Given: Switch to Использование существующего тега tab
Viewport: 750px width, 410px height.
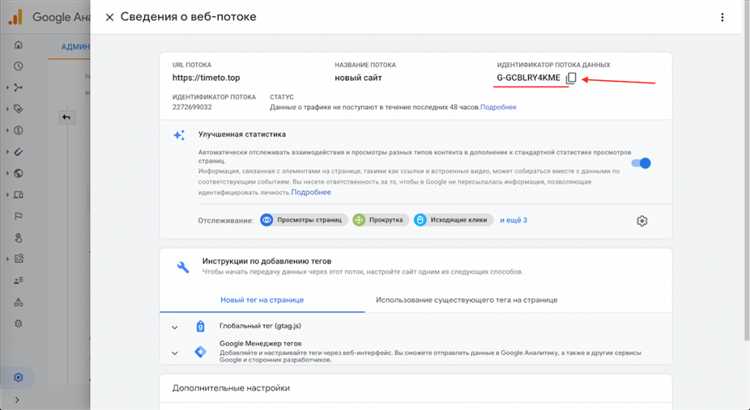Looking at the screenshot, I should pos(466,300).
